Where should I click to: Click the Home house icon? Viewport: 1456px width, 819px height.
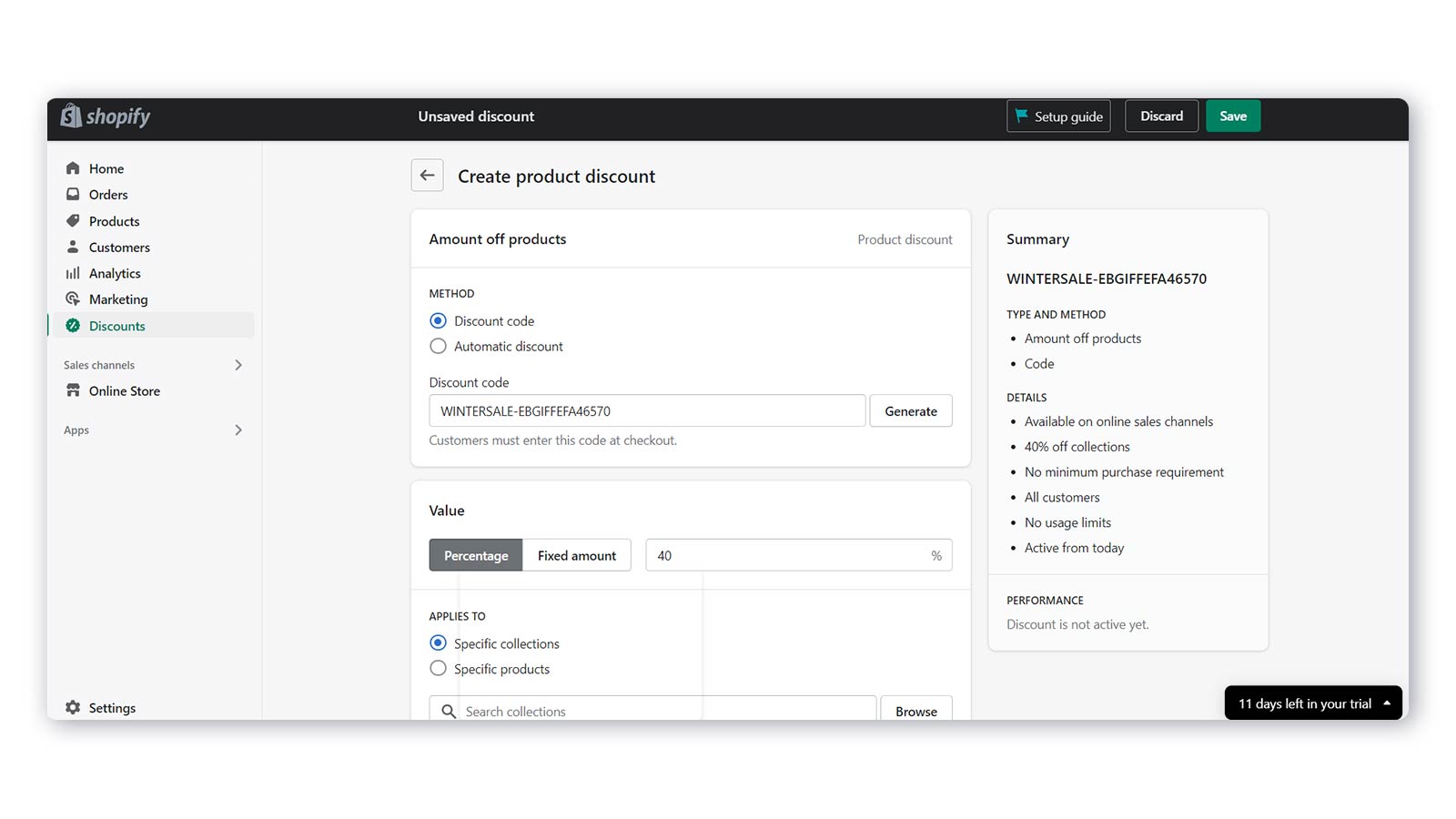coord(73,168)
